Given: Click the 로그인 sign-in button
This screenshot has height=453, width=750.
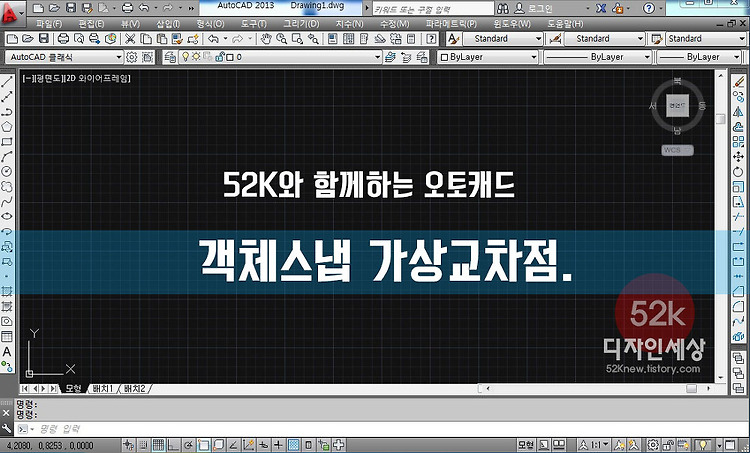Looking at the screenshot, I should coord(533,9).
